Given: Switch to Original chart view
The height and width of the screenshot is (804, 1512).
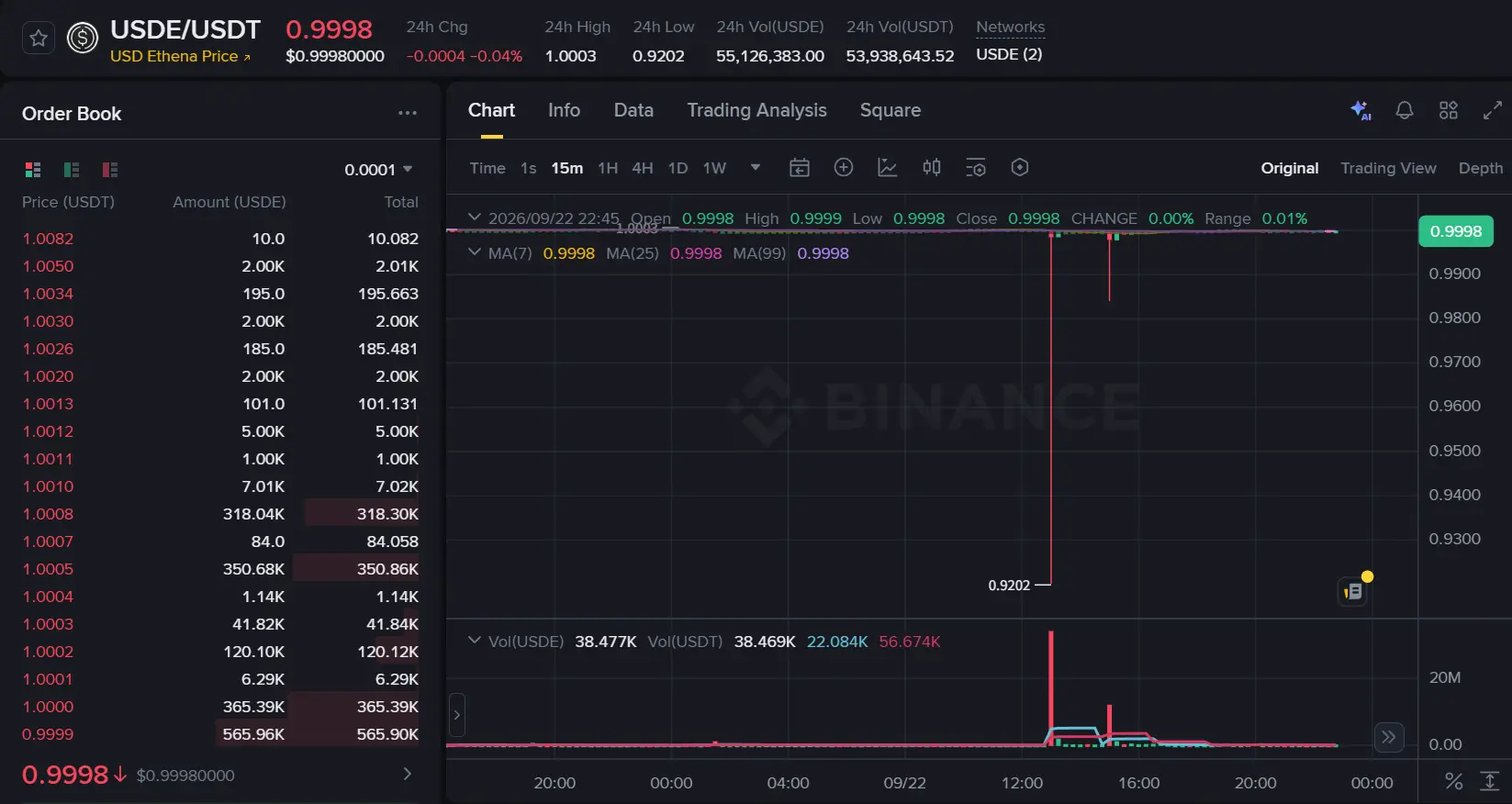Looking at the screenshot, I should (1290, 168).
